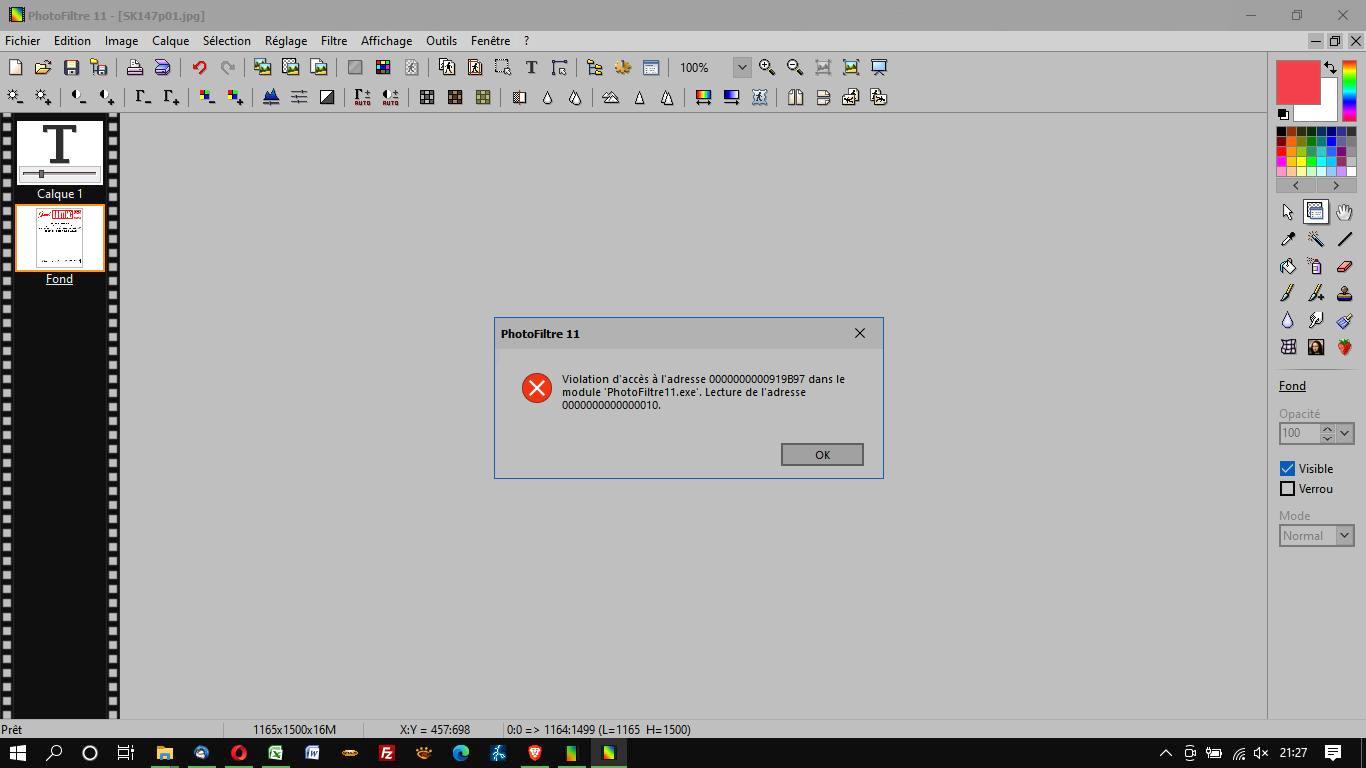Select the Hand move tool
Screen dimensions: 1366x768
(x=1344, y=212)
